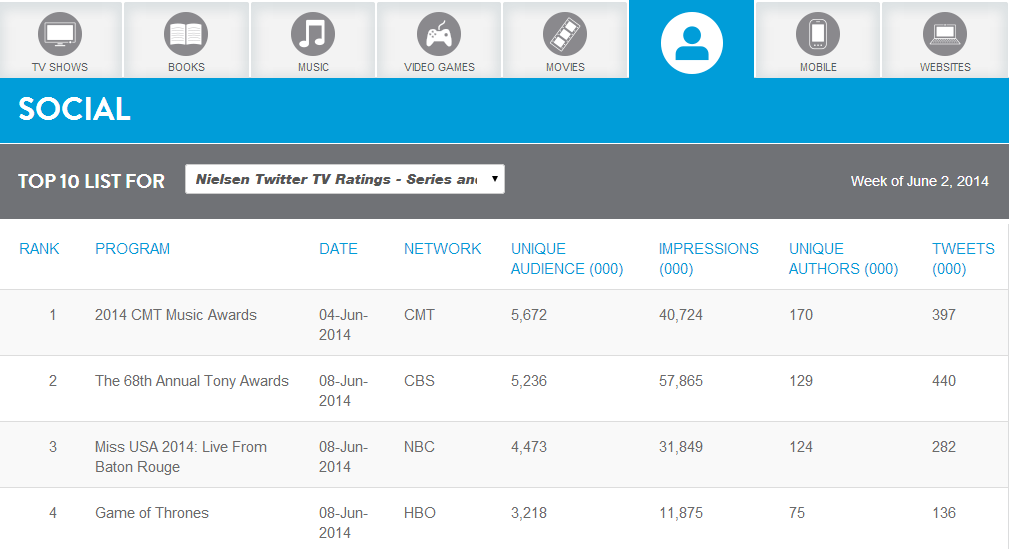This screenshot has height=552, width=1010.
Task: Select the Social person icon
Action: (691, 42)
